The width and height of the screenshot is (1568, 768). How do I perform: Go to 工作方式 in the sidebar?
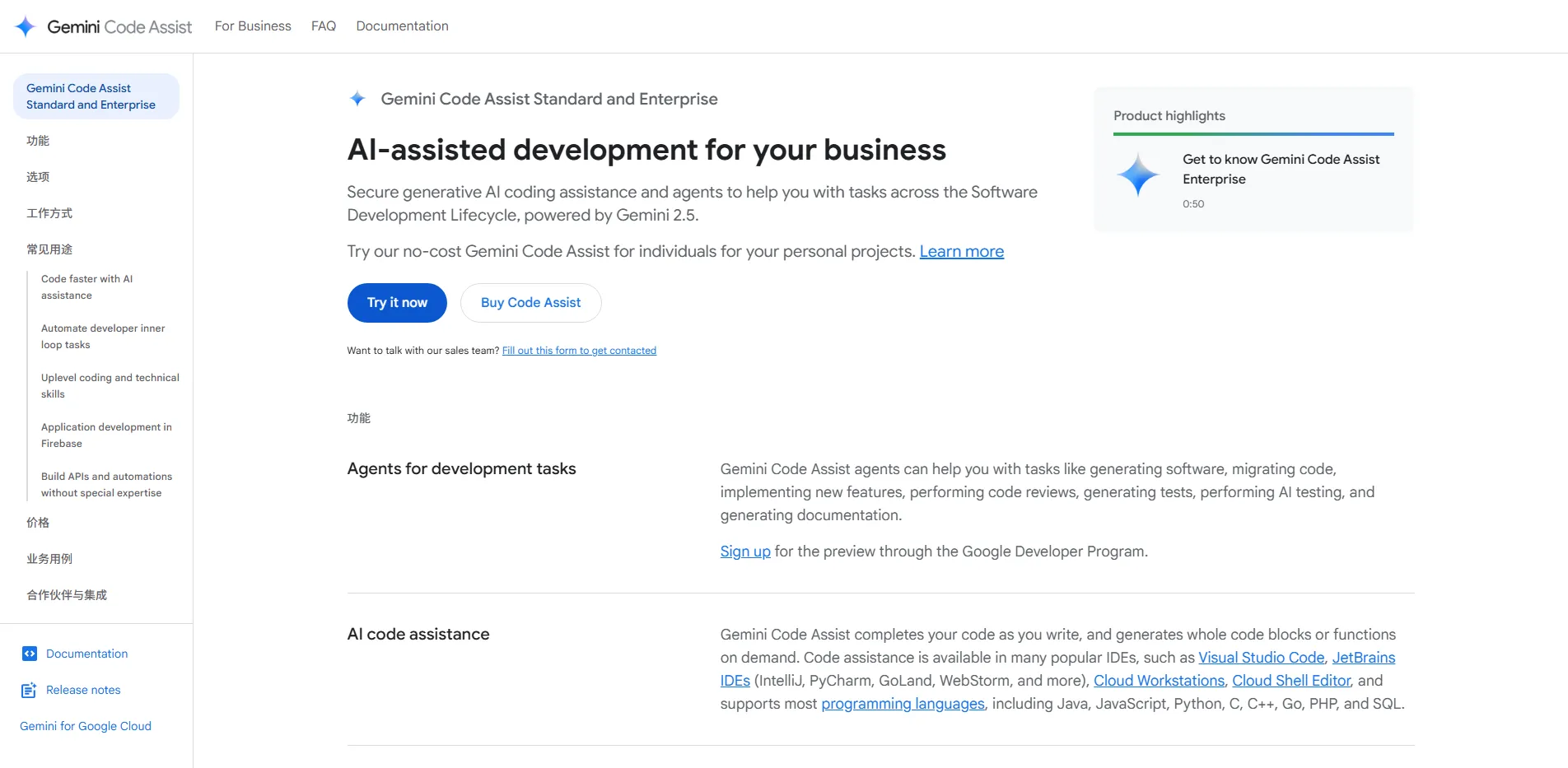49,213
